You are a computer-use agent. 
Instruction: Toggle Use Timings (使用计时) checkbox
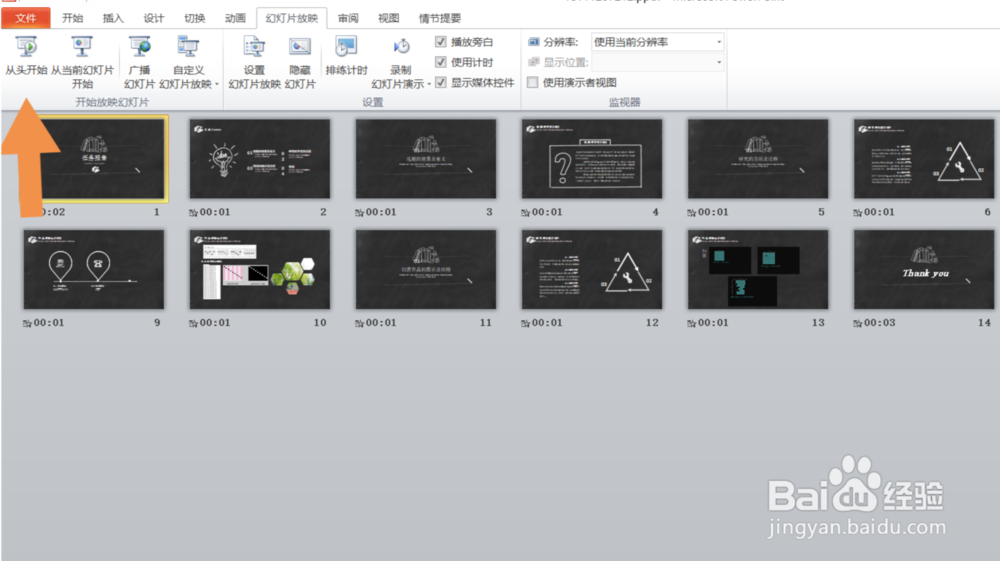[441, 62]
